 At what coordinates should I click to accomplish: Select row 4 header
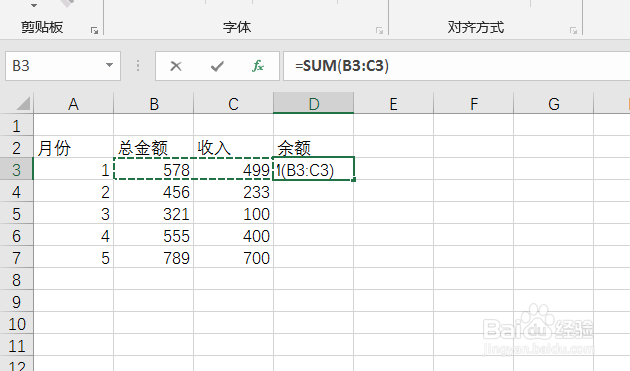click(x=16, y=192)
